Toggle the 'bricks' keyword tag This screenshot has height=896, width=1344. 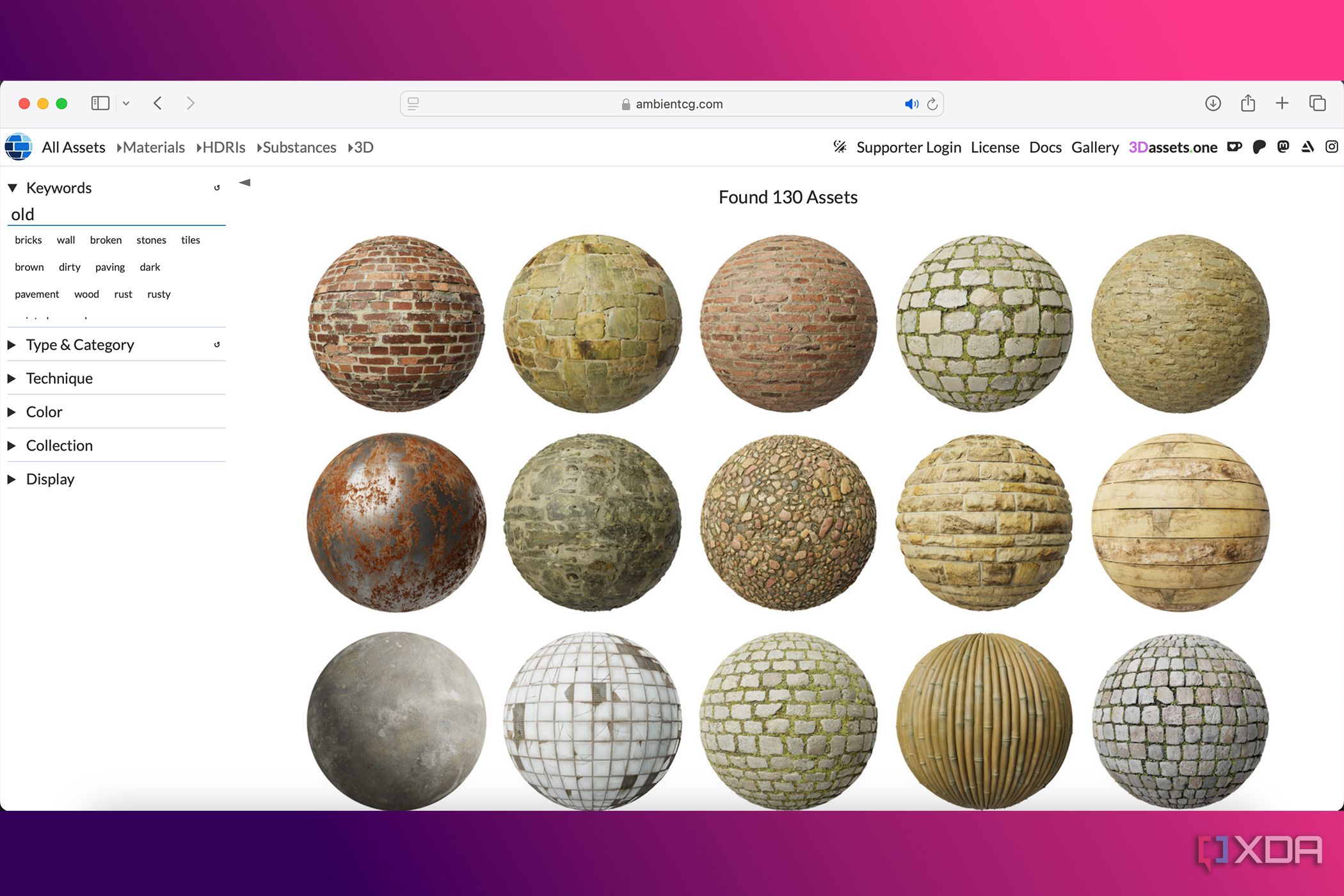coord(28,240)
